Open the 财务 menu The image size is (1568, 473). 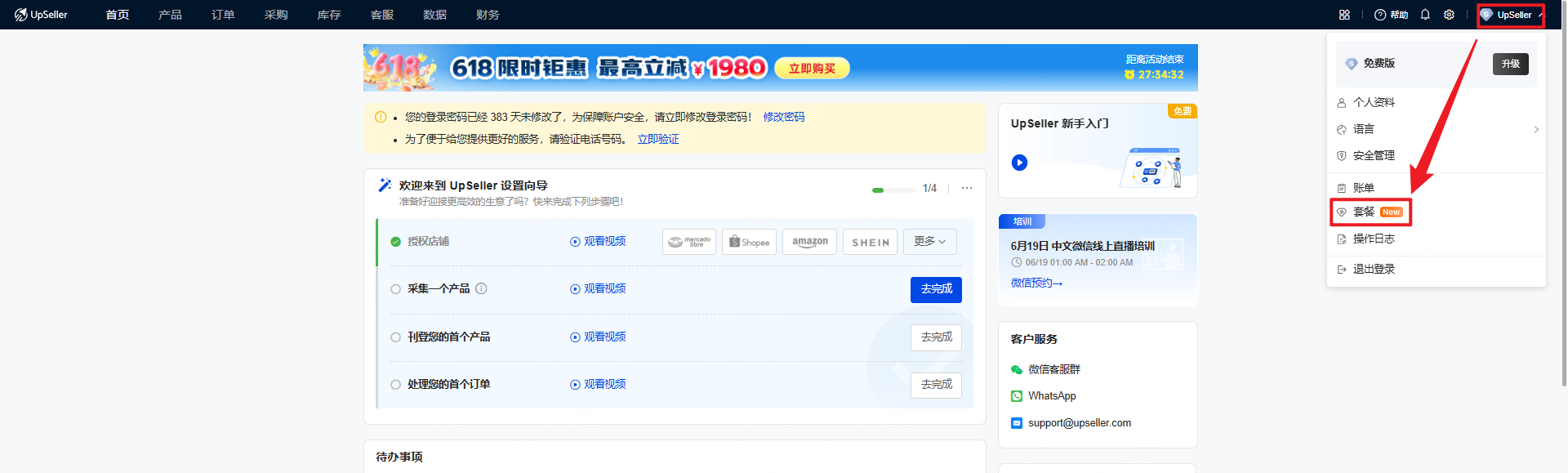coord(488,15)
